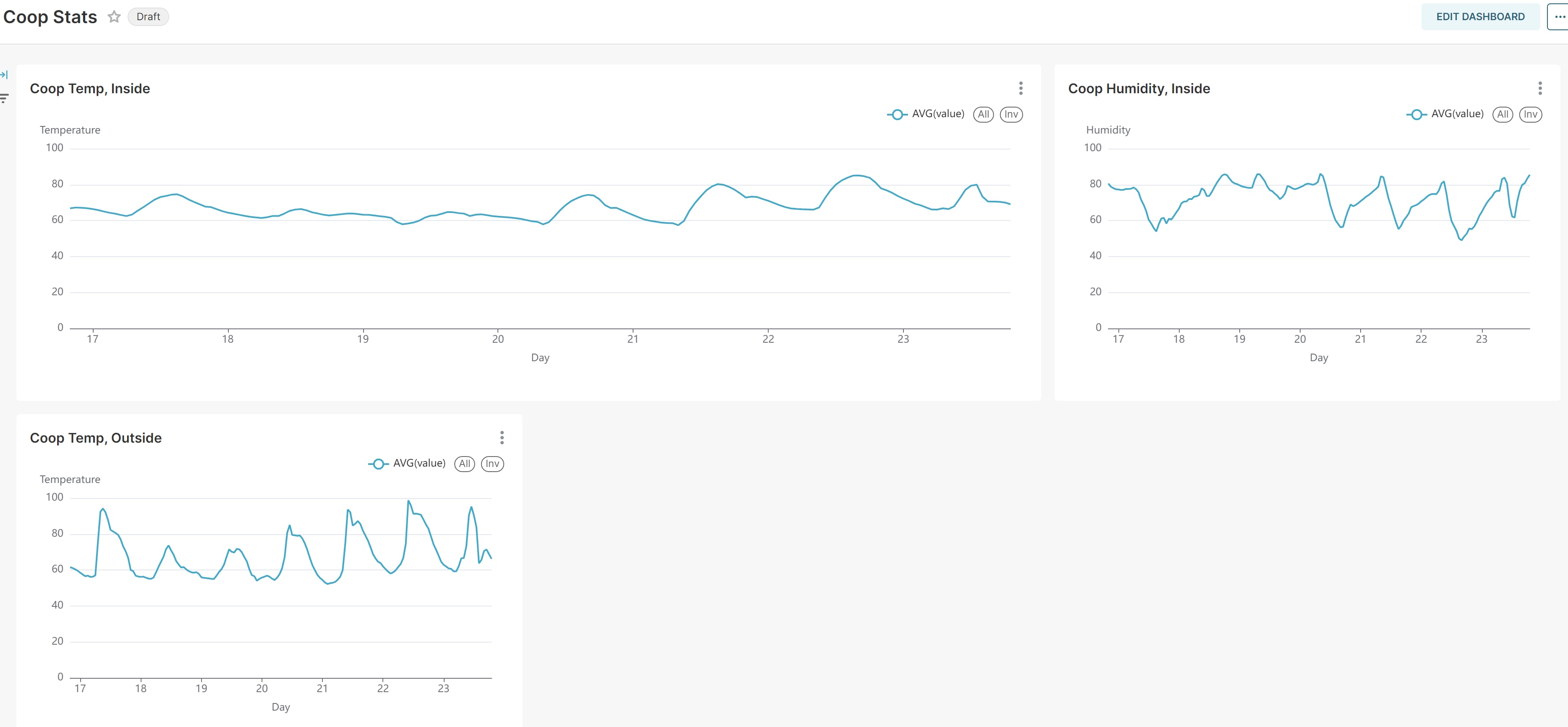Open Coop Temp, Inside chart options menu
This screenshot has height=727, width=1568.
pos(1021,88)
